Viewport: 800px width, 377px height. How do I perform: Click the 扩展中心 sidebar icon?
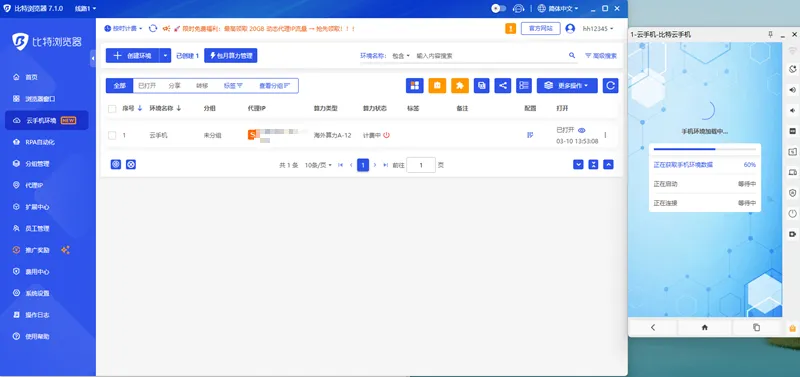pos(16,207)
